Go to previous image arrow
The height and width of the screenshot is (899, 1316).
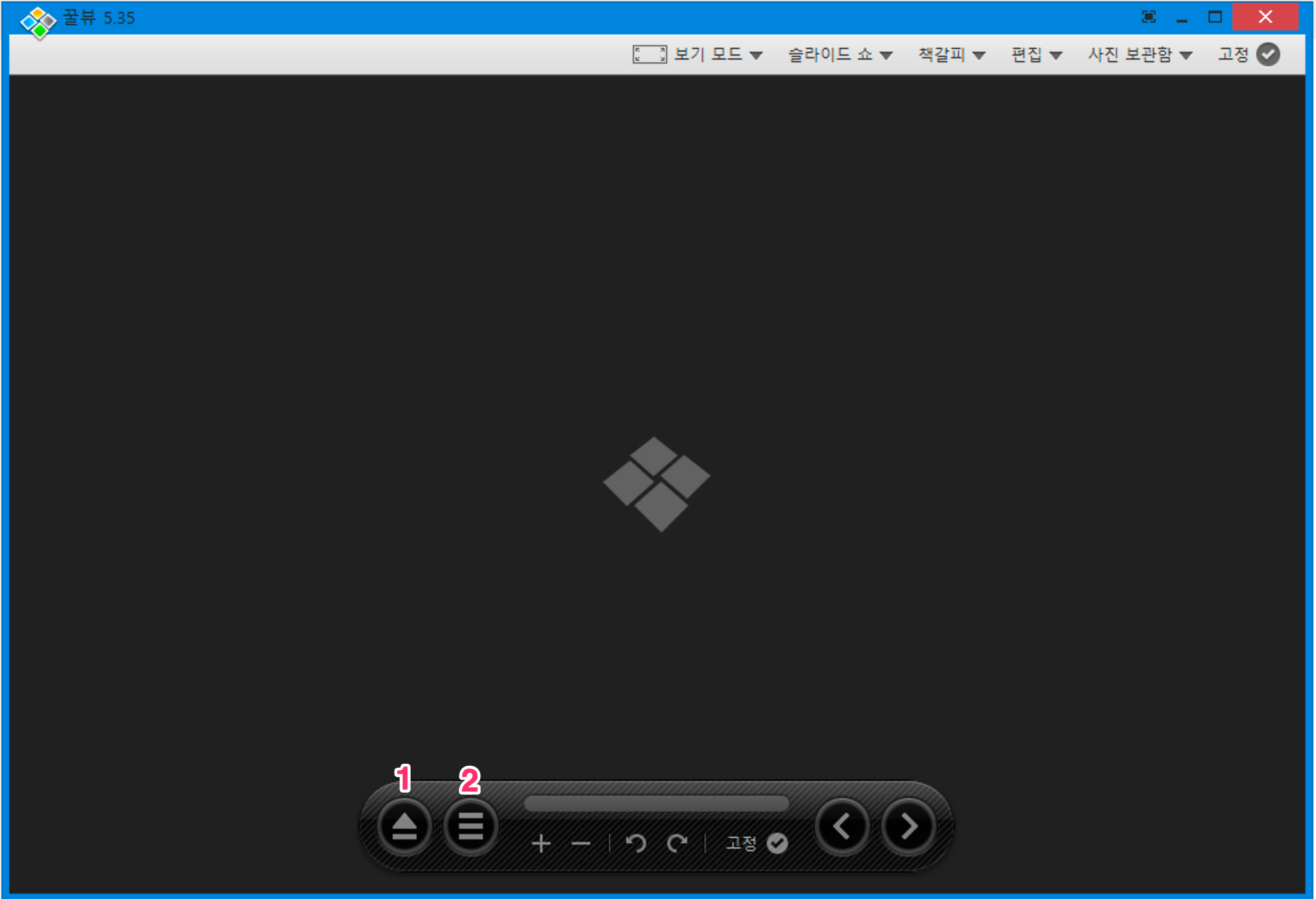[x=842, y=827]
